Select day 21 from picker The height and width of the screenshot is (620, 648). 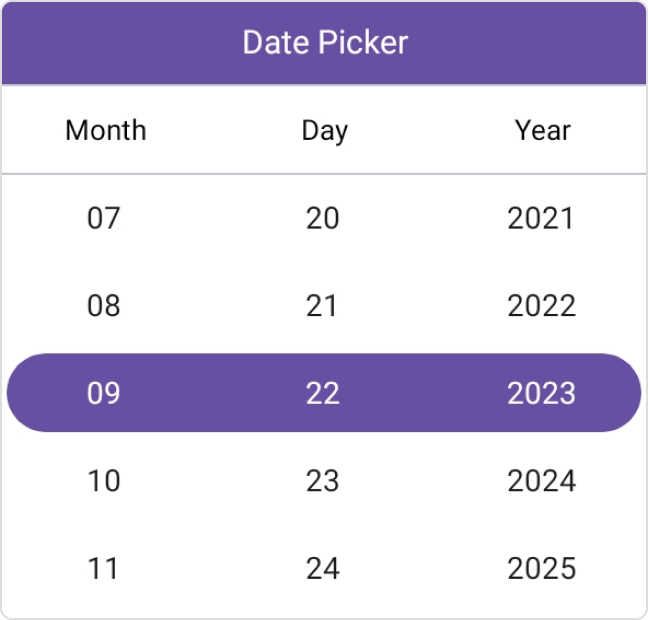(323, 306)
